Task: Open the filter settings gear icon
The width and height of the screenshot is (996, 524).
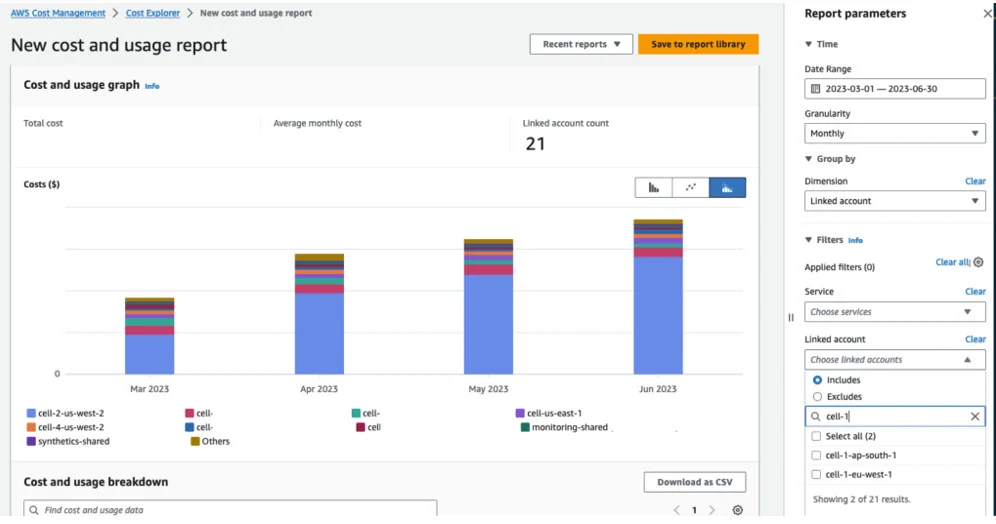Action: 979,262
